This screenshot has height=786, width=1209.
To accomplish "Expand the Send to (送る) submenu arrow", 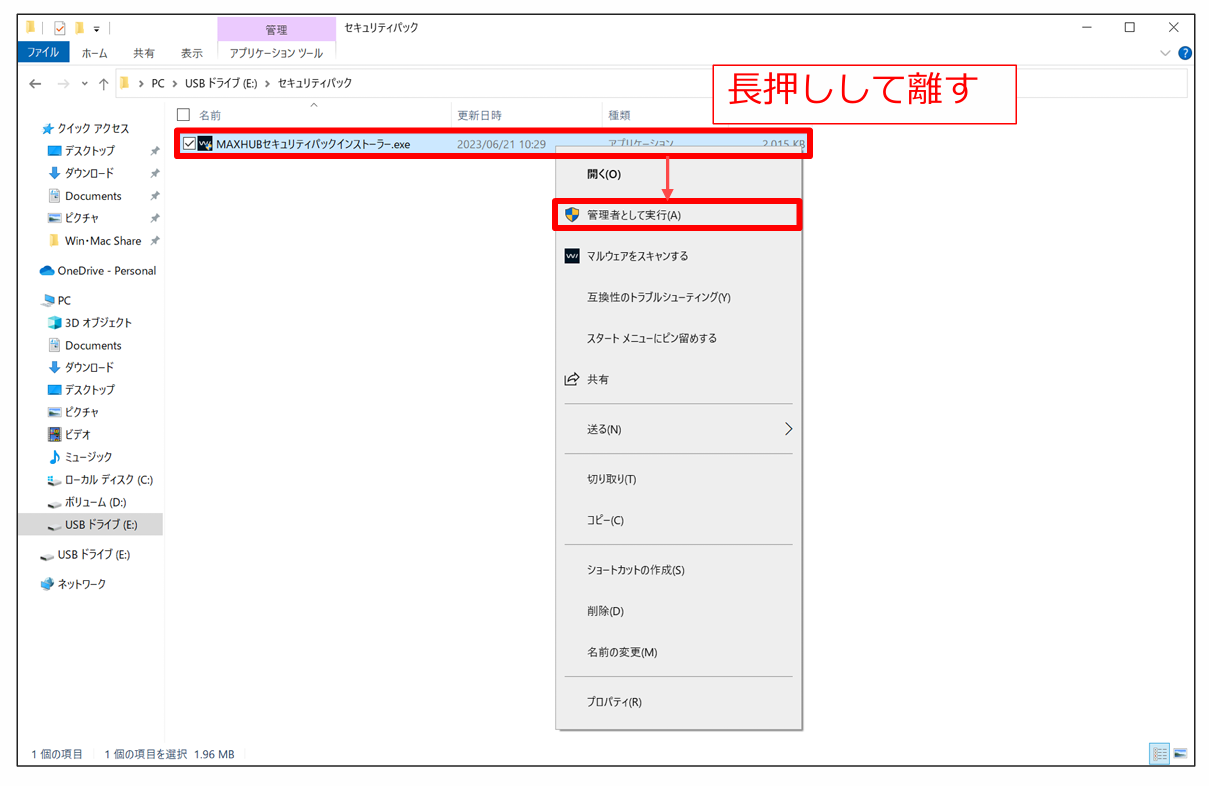I will 788,429.
